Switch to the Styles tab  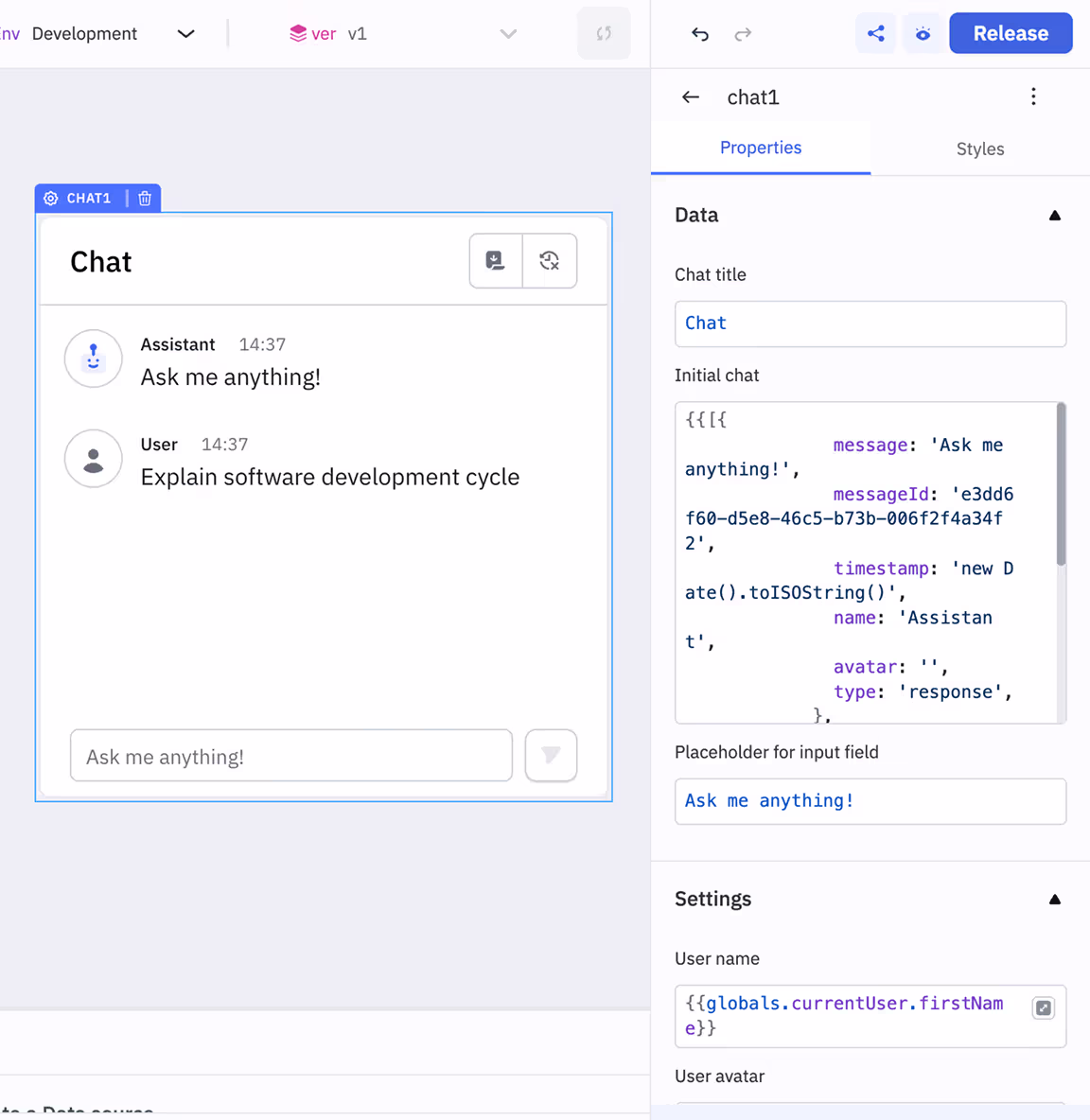pyautogui.click(x=979, y=149)
